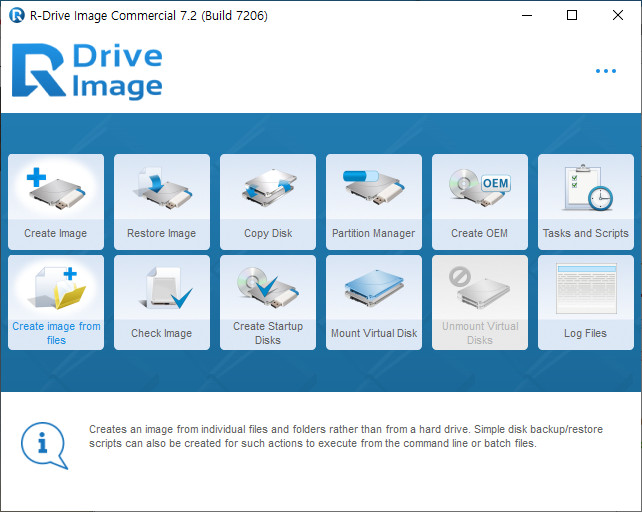This screenshot has width=642, height=512.
Task: Minimize the R-Drive Image window
Action: 527,16
